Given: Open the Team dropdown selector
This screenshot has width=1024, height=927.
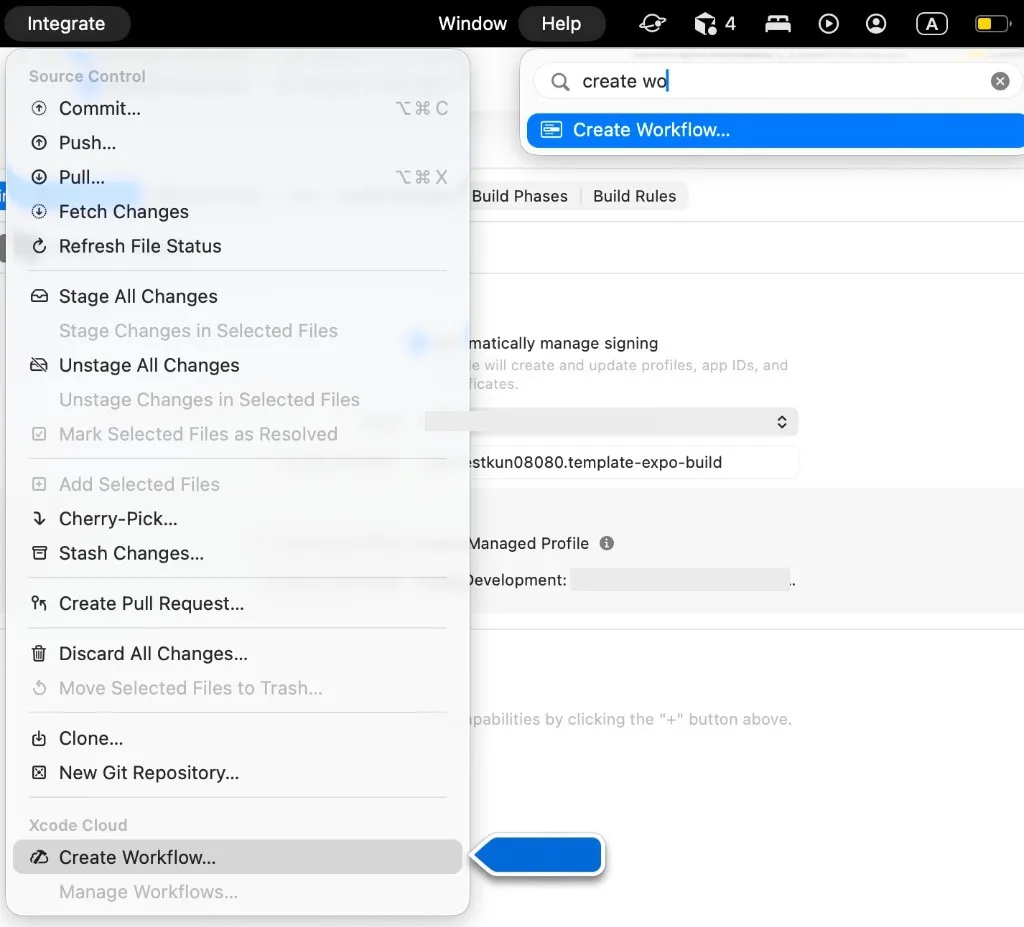Looking at the screenshot, I should click(x=612, y=422).
